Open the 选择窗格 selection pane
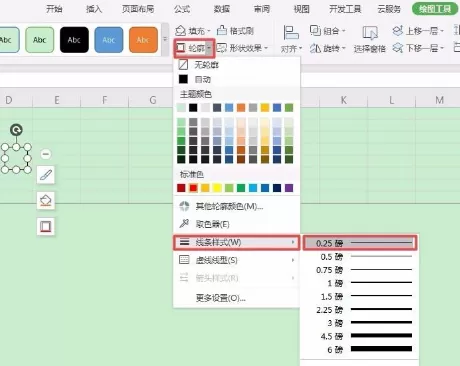 tap(370, 39)
